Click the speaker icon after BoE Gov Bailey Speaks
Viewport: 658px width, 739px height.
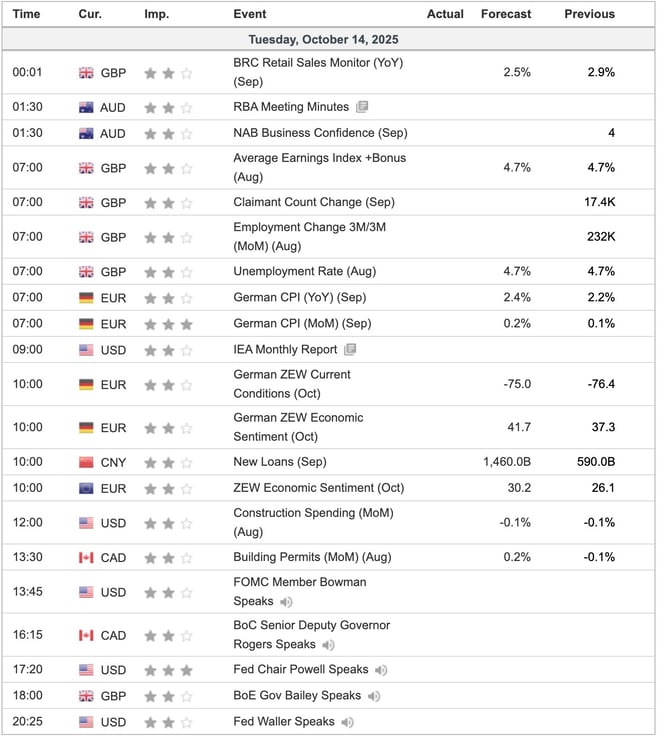(x=374, y=696)
